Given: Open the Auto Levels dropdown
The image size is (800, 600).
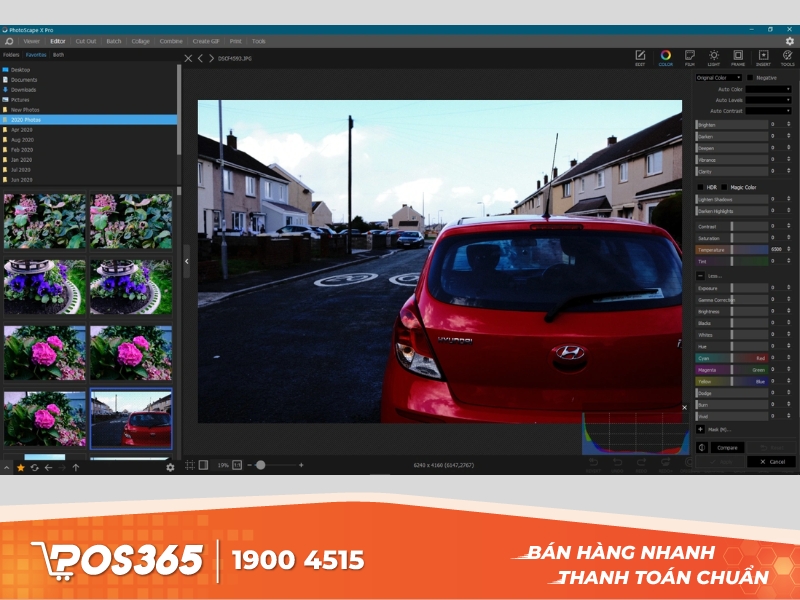Looking at the screenshot, I should [768, 100].
